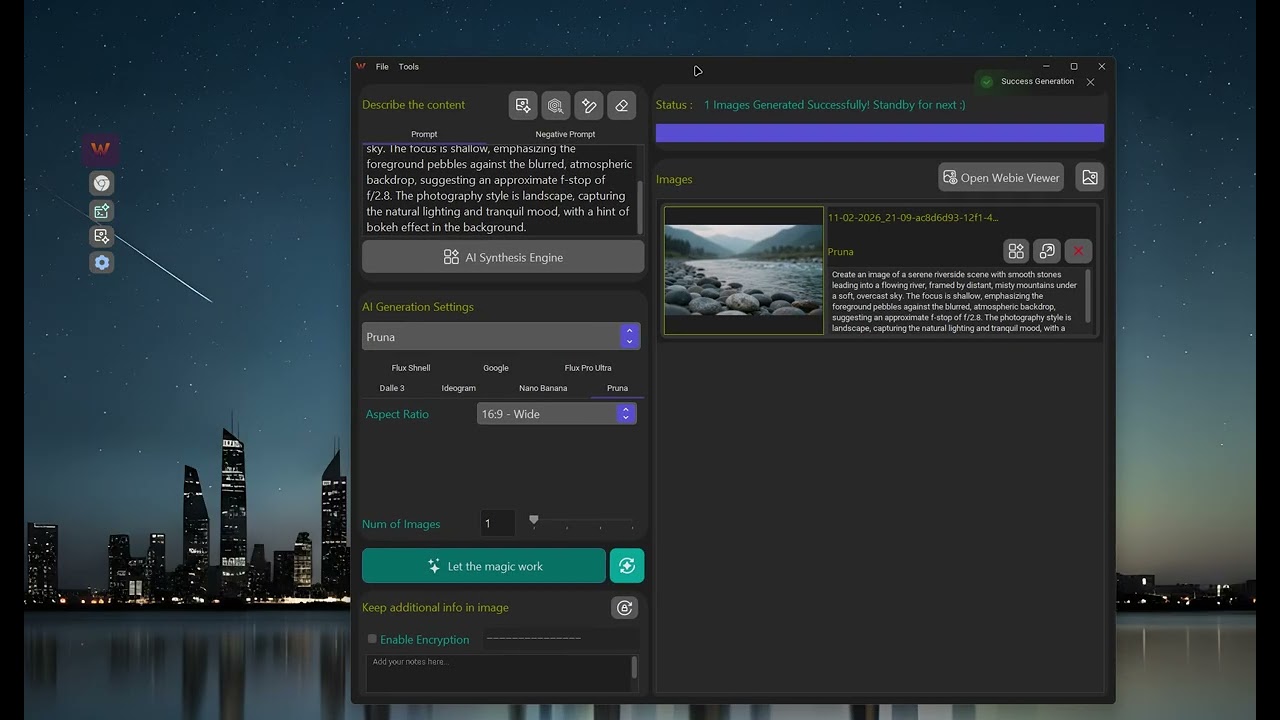Open the Aspect Ratio 16:9 - Wide dropdown
The height and width of the screenshot is (720, 1280).
pyautogui.click(x=556, y=414)
